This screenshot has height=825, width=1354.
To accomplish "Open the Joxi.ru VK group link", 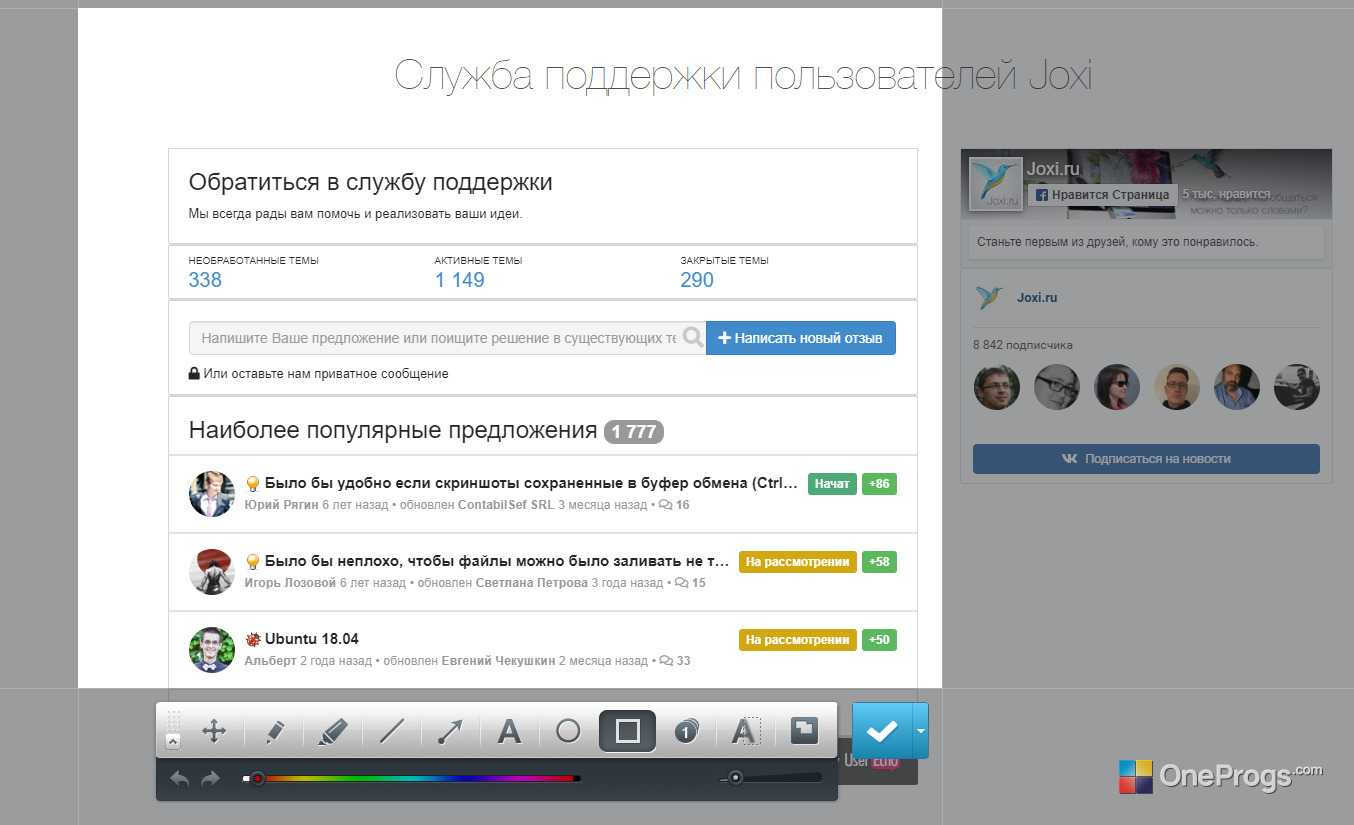I will pos(1037,298).
